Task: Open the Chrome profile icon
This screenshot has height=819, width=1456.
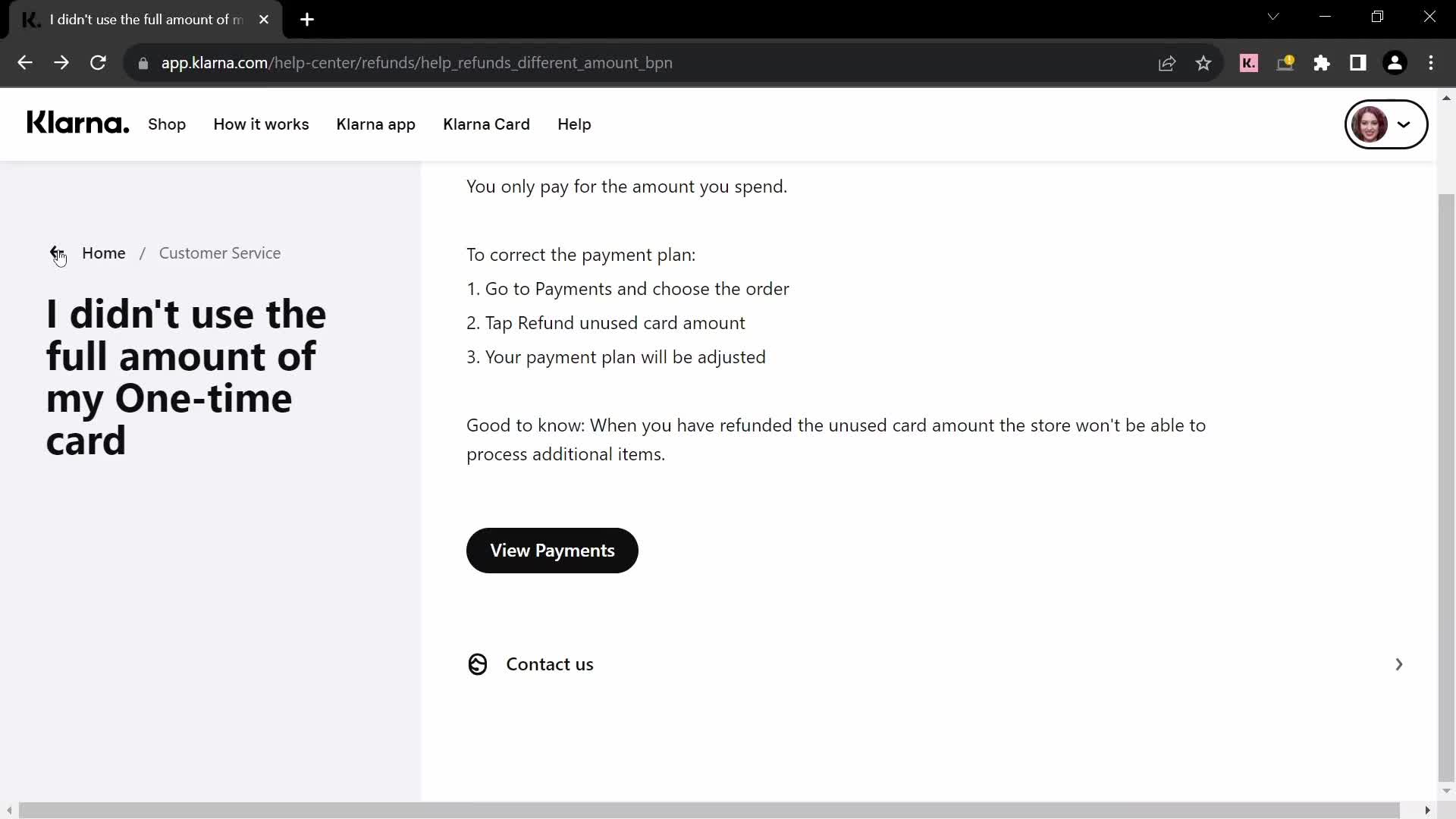Action: pyautogui.click(x=1395, y=63)
